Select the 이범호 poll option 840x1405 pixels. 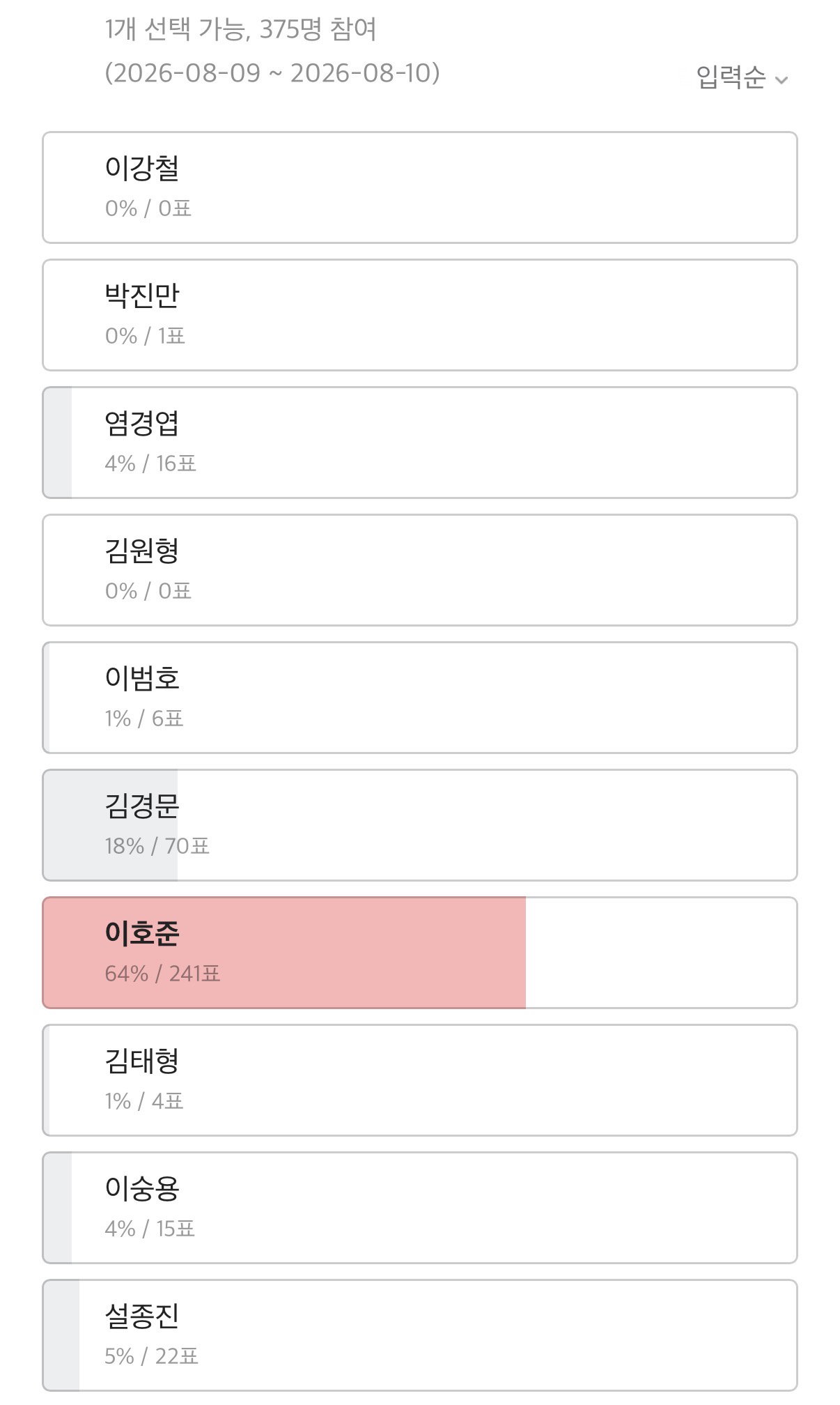pyautogui.click(x=420, y=698)
